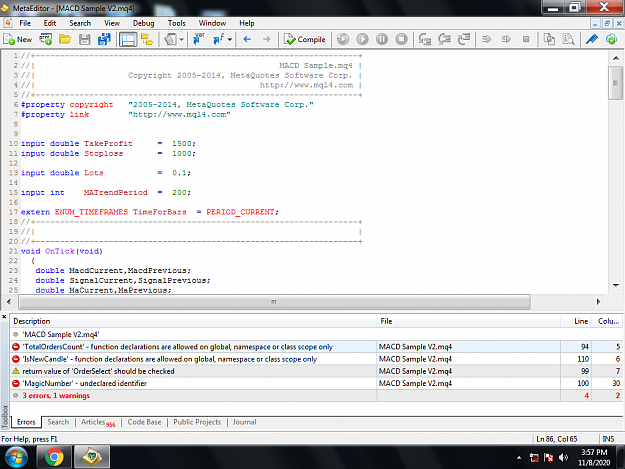Pause debugging with the pause icon
The image size is (625, 469).
(x=382, y=39)
